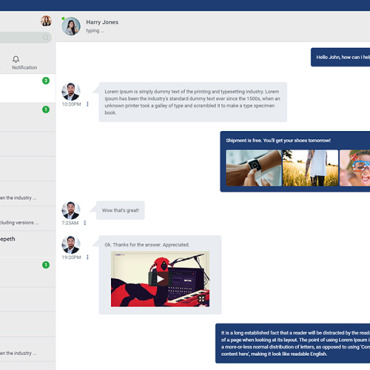Click the "typing ..." status text
Screen dimensions: 370x370
95,31
